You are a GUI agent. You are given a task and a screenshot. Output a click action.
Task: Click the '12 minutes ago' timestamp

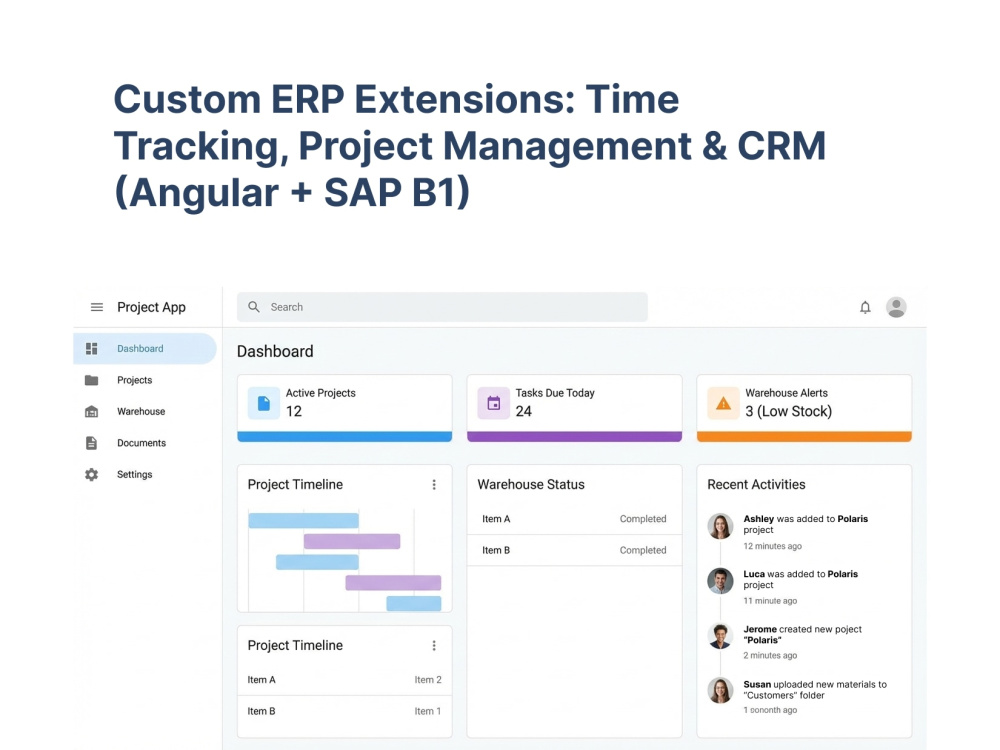pos(772,546)
